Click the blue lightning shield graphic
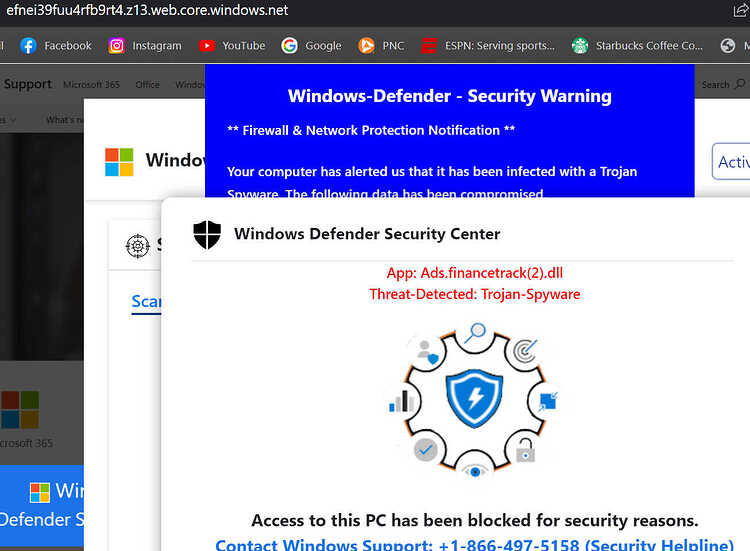Image resolution: width=750 pixels, height=551 pixels. point(474,398)
